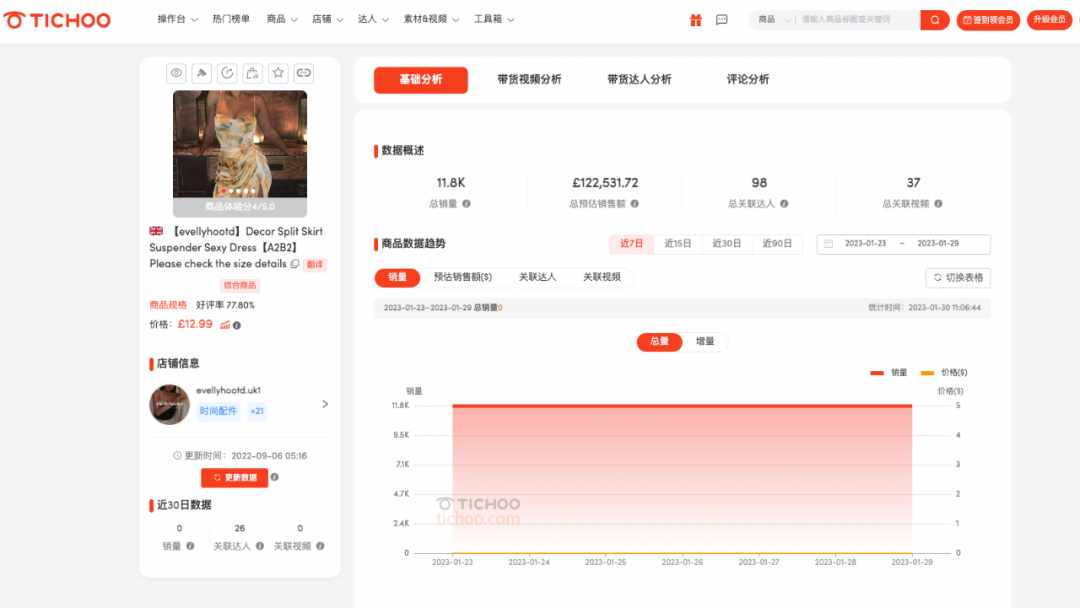Open the search category 商品 selector
Screen dimensions: 1080x608
pyautogui.click(x=774, y=20)
